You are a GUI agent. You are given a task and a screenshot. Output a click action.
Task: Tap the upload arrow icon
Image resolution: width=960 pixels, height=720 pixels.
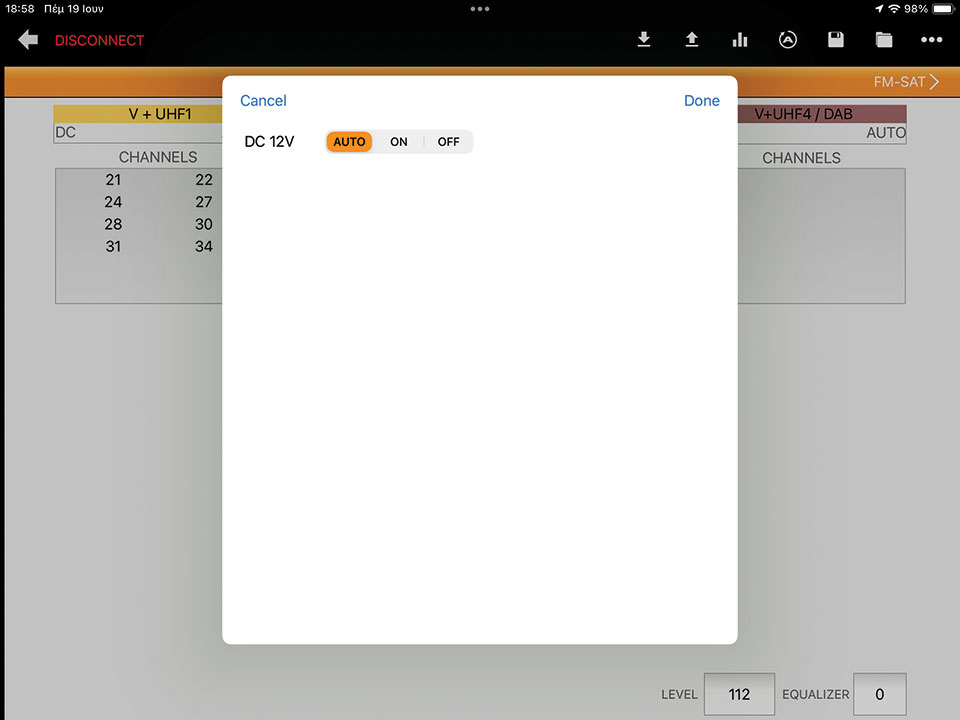click(691, 40)
